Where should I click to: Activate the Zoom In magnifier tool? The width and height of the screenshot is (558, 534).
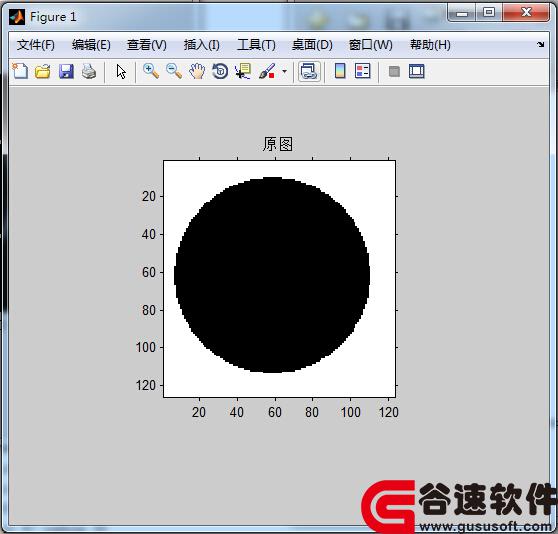(151, 71)
